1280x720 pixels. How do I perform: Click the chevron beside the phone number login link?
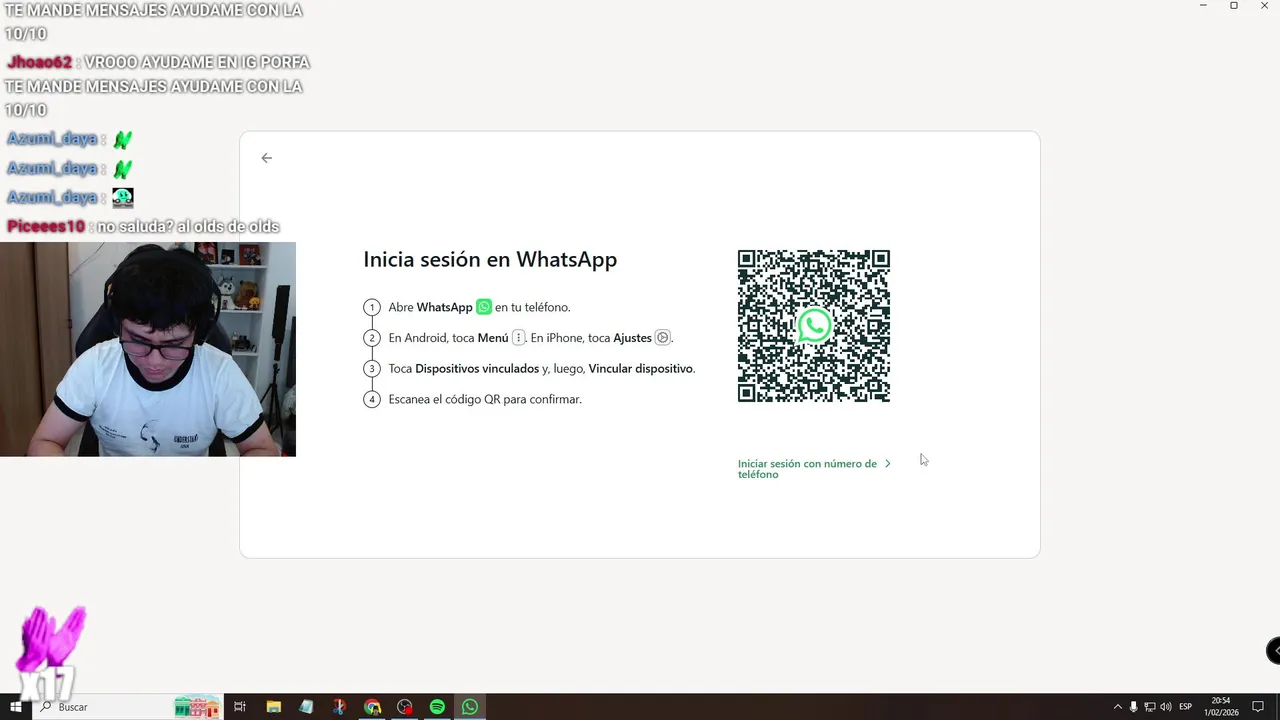click(x=888, y=464)
